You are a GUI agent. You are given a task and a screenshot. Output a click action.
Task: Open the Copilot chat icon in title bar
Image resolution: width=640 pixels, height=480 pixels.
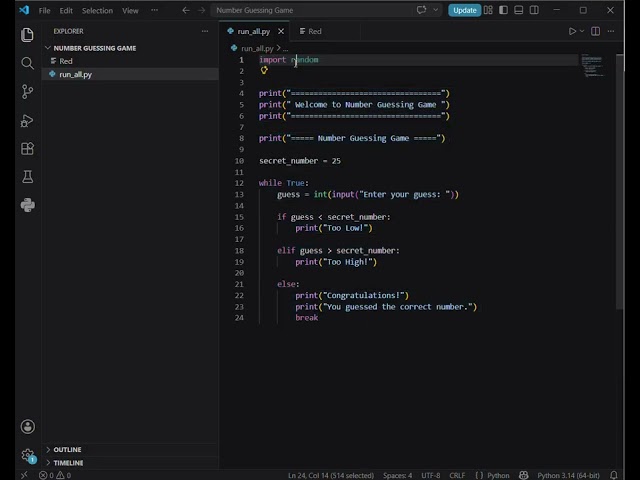point(422,10)
